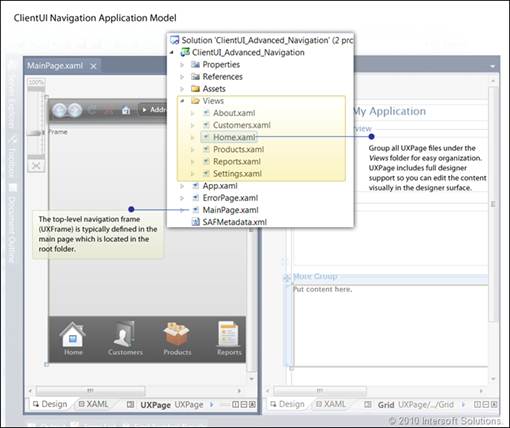Click the 'Put content here.' text area
The height and width of the screenshot is (428, 510).
[322, 289]
